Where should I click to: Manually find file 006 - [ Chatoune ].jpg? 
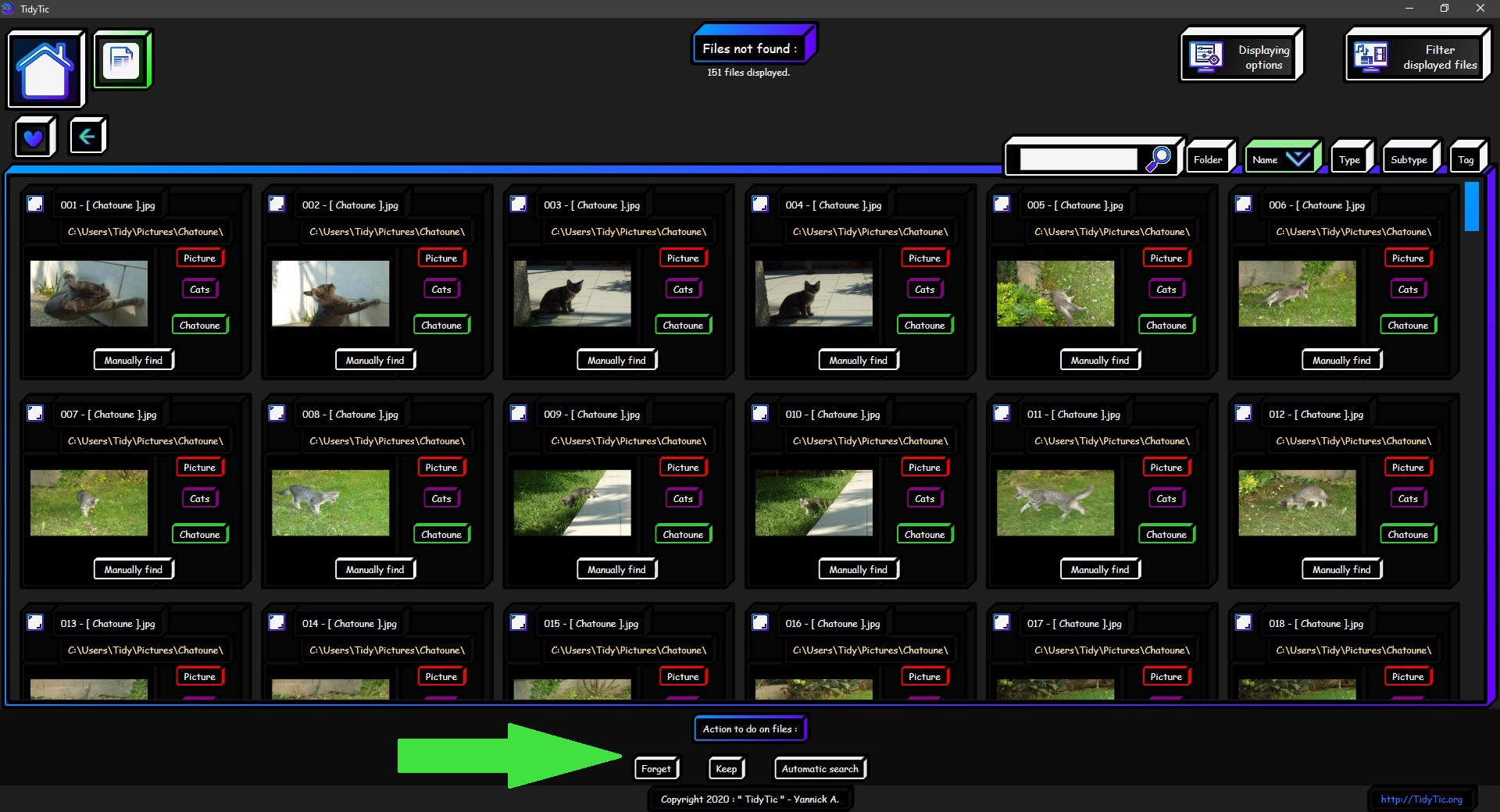(x=1342, y=360)
